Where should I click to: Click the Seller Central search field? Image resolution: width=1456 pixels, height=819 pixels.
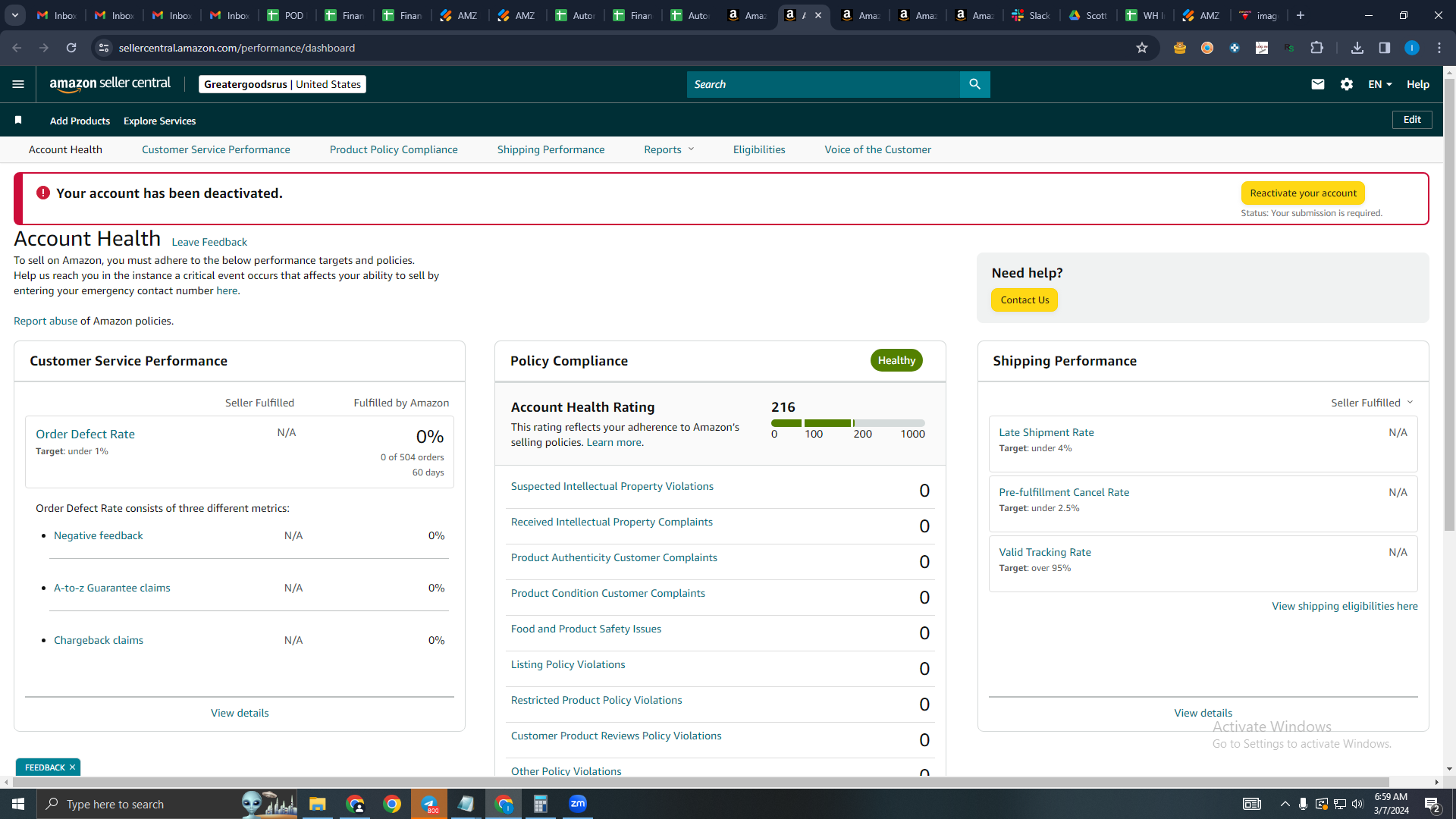click(824, 84)
